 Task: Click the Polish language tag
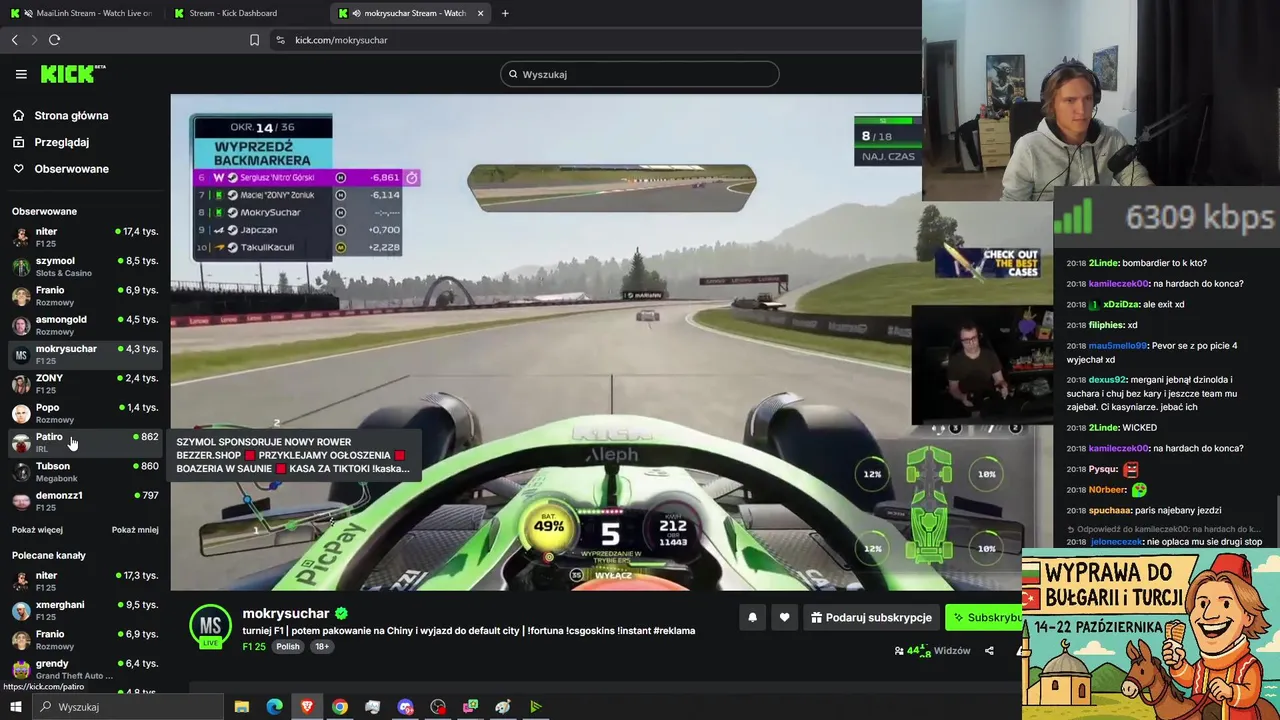(288, 647)
